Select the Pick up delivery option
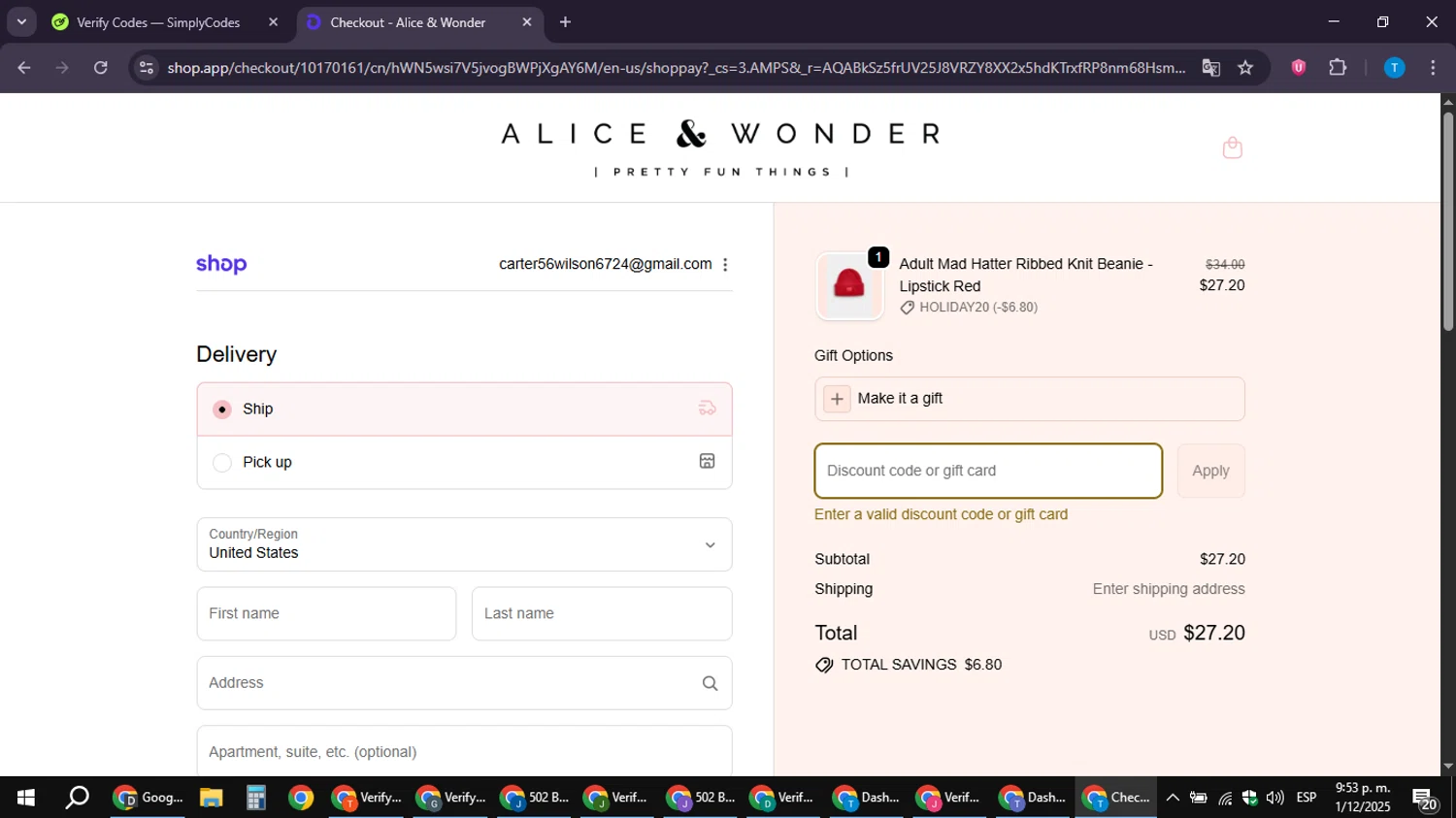 464,462
